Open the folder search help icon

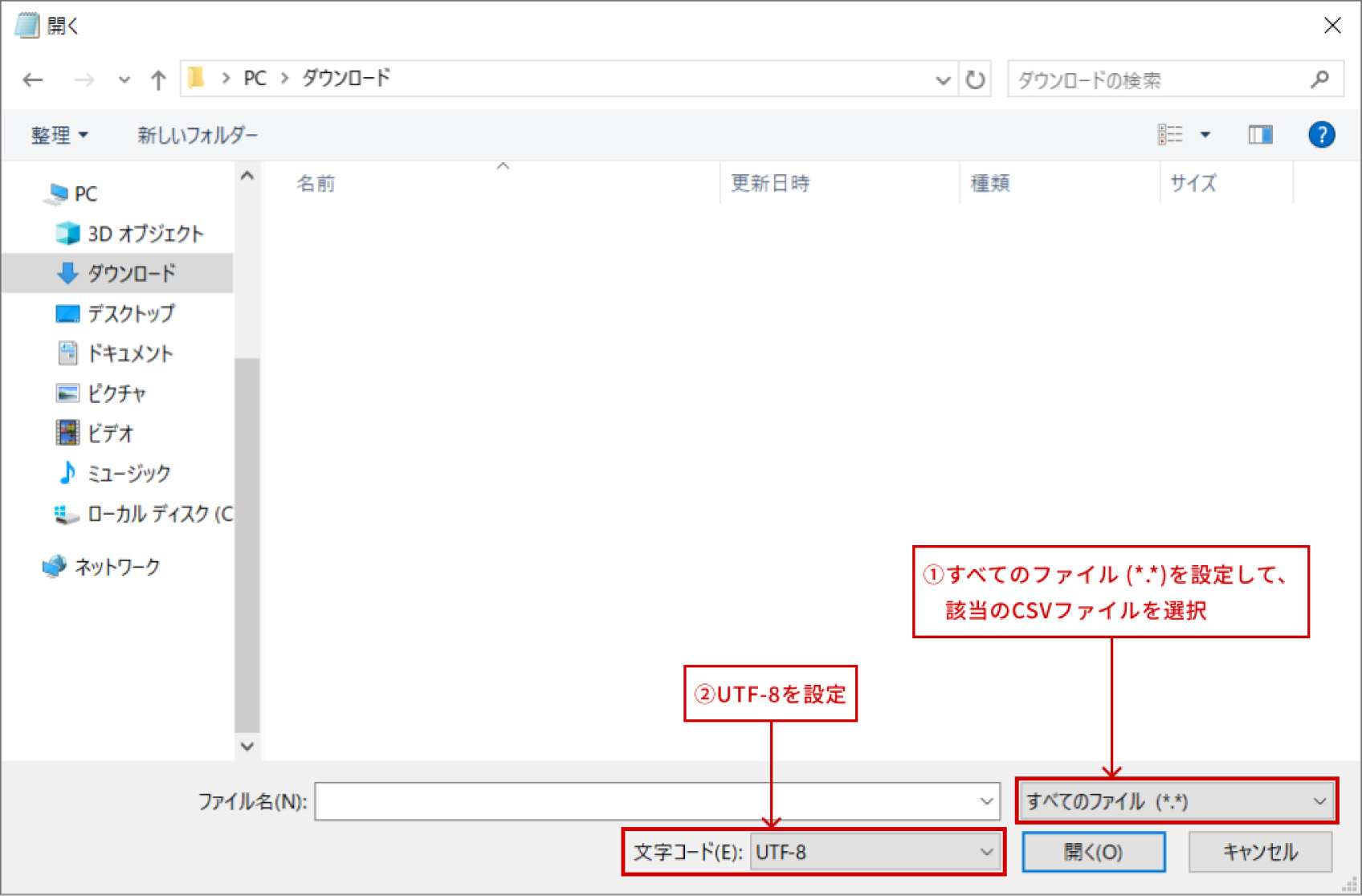(x=1321, y=134)
